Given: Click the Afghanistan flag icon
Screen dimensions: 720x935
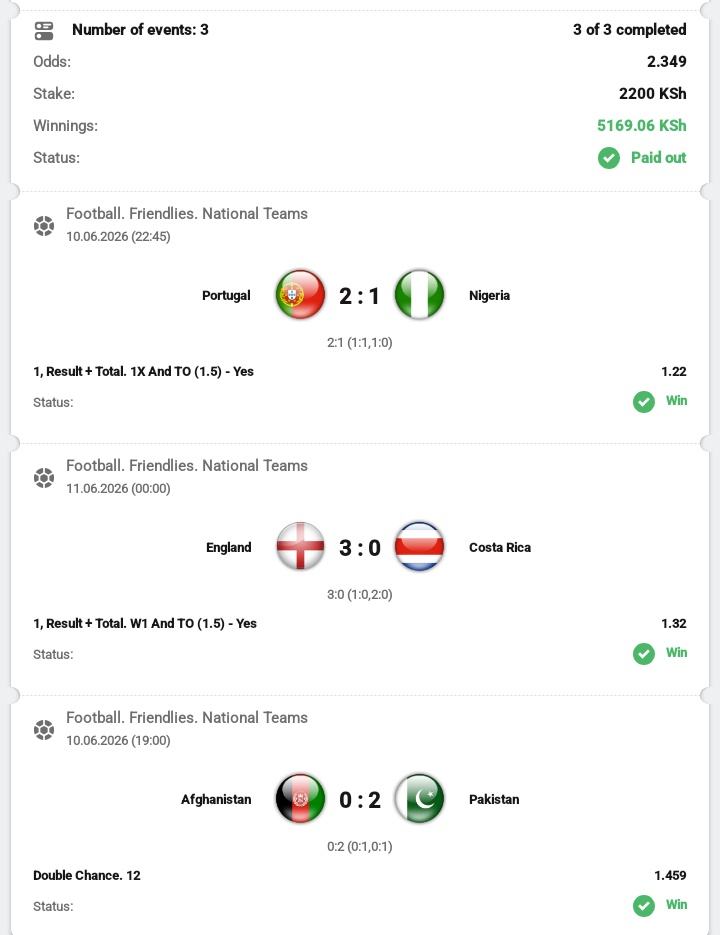Looking at the screenshot, I should [x=300, y=799].
